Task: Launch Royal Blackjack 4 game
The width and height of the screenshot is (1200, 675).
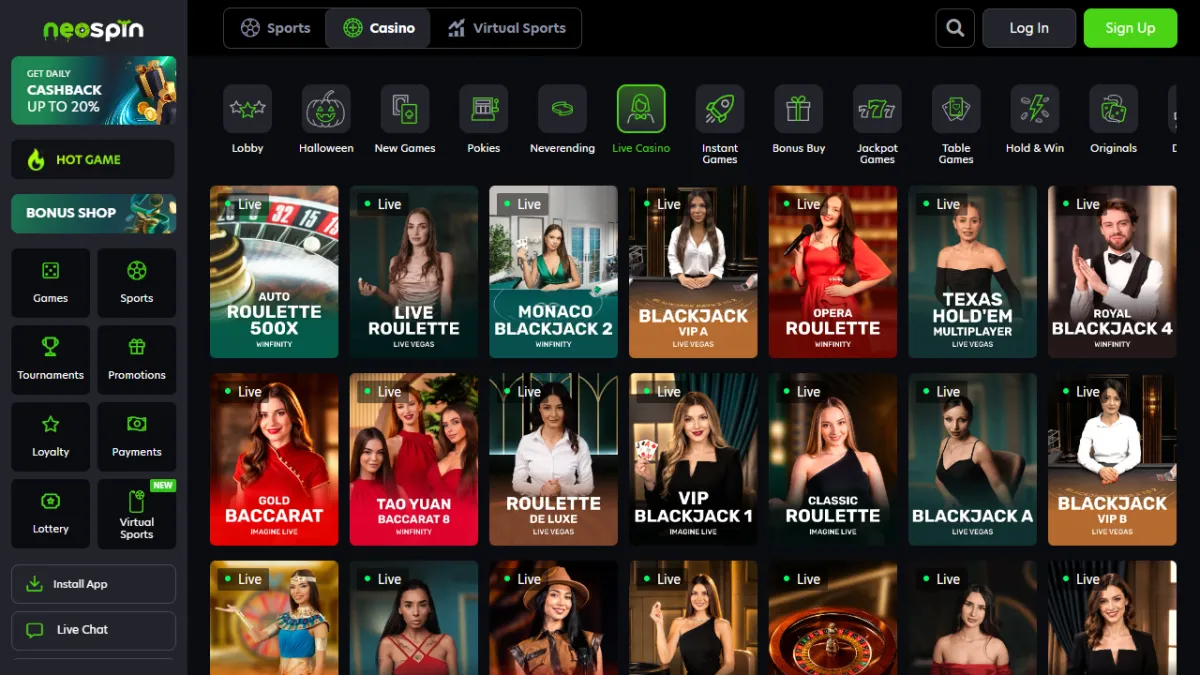Action: (1112, 272)
